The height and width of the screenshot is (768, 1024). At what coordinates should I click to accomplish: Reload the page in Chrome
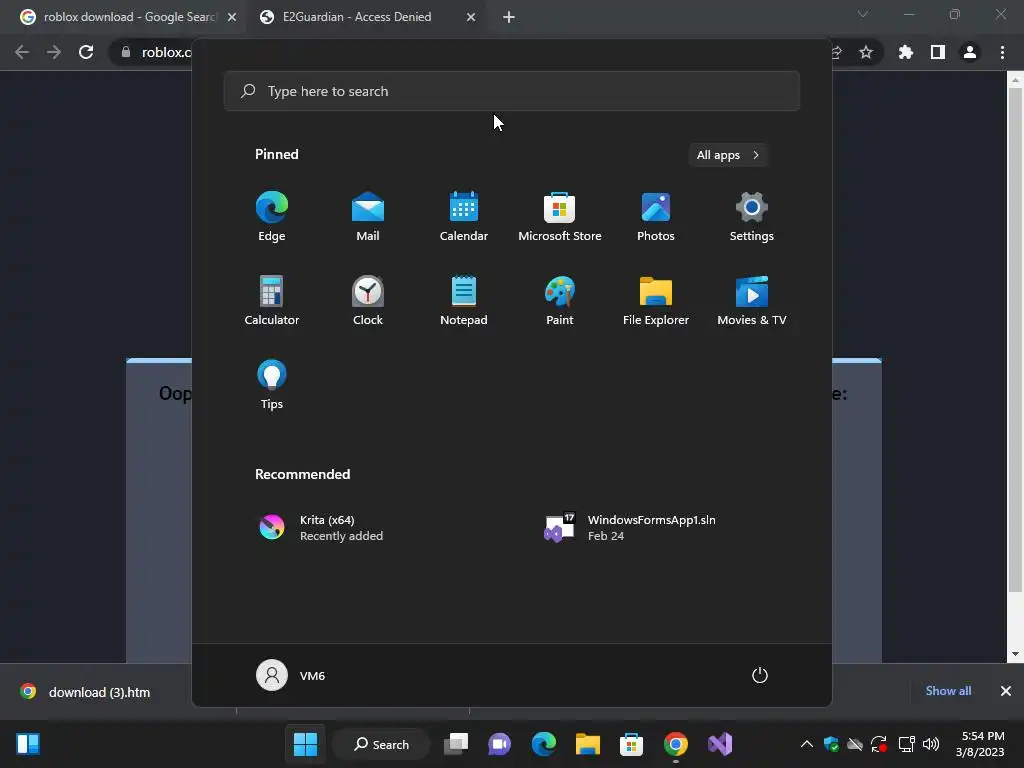point(86,52)
